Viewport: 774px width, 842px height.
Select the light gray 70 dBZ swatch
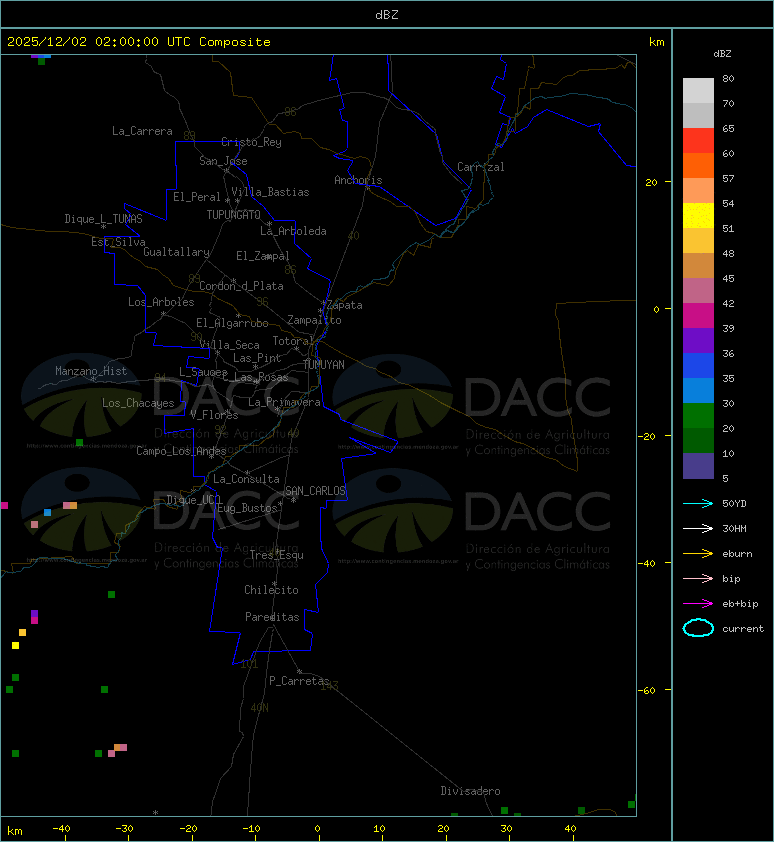click(698, 91)
